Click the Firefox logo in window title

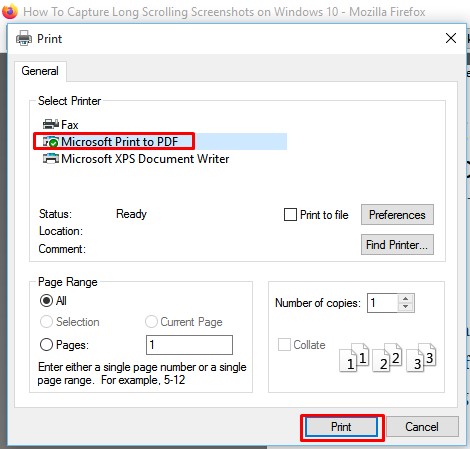(10, 12)
